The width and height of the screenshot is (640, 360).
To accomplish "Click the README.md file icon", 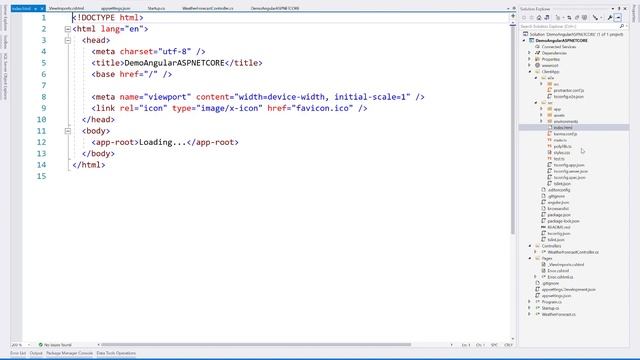I will pyautogui.click(x=543, y=227).
